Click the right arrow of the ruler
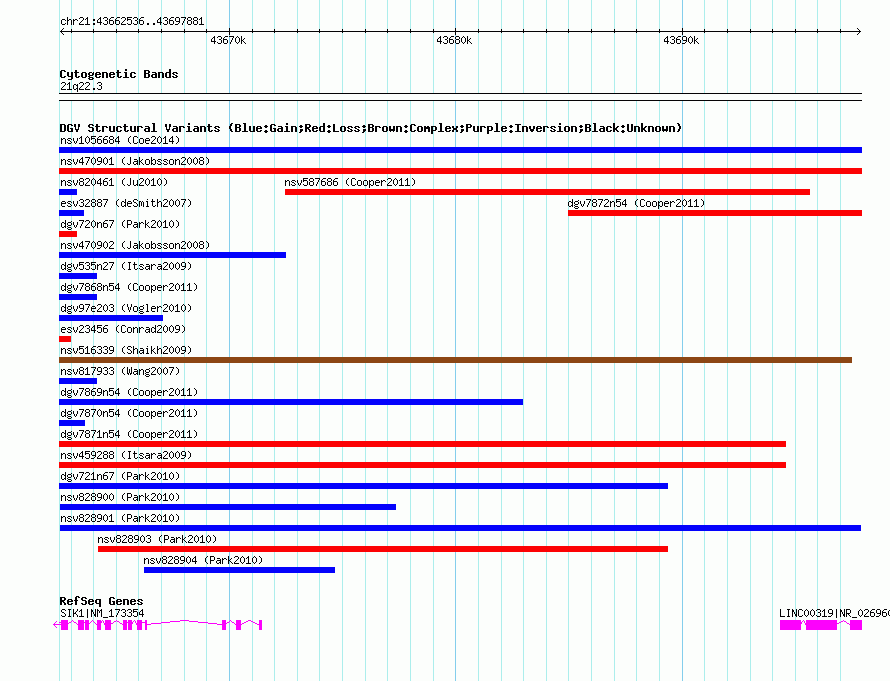The width and height of the screenshot is (890, 681). click(x=859, y=31)
